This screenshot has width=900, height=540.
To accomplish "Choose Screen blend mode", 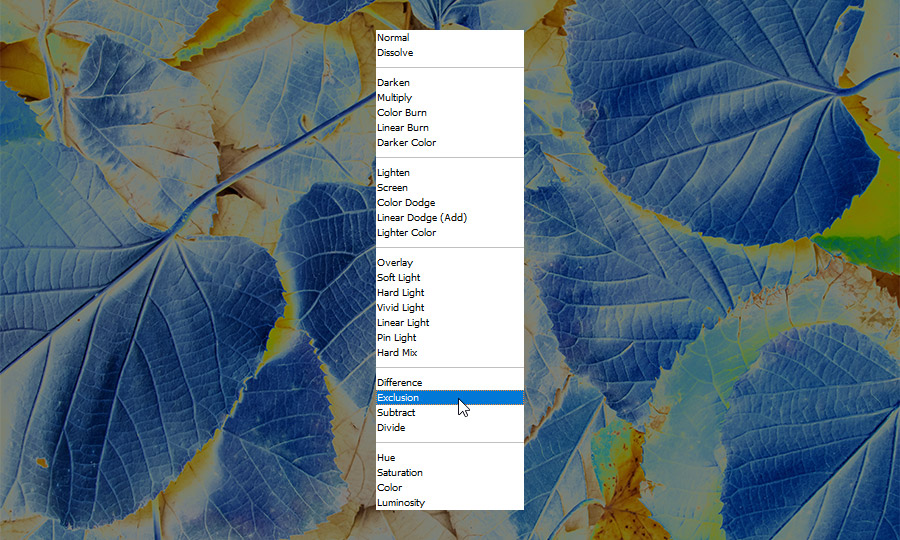I will coord(449,187).
